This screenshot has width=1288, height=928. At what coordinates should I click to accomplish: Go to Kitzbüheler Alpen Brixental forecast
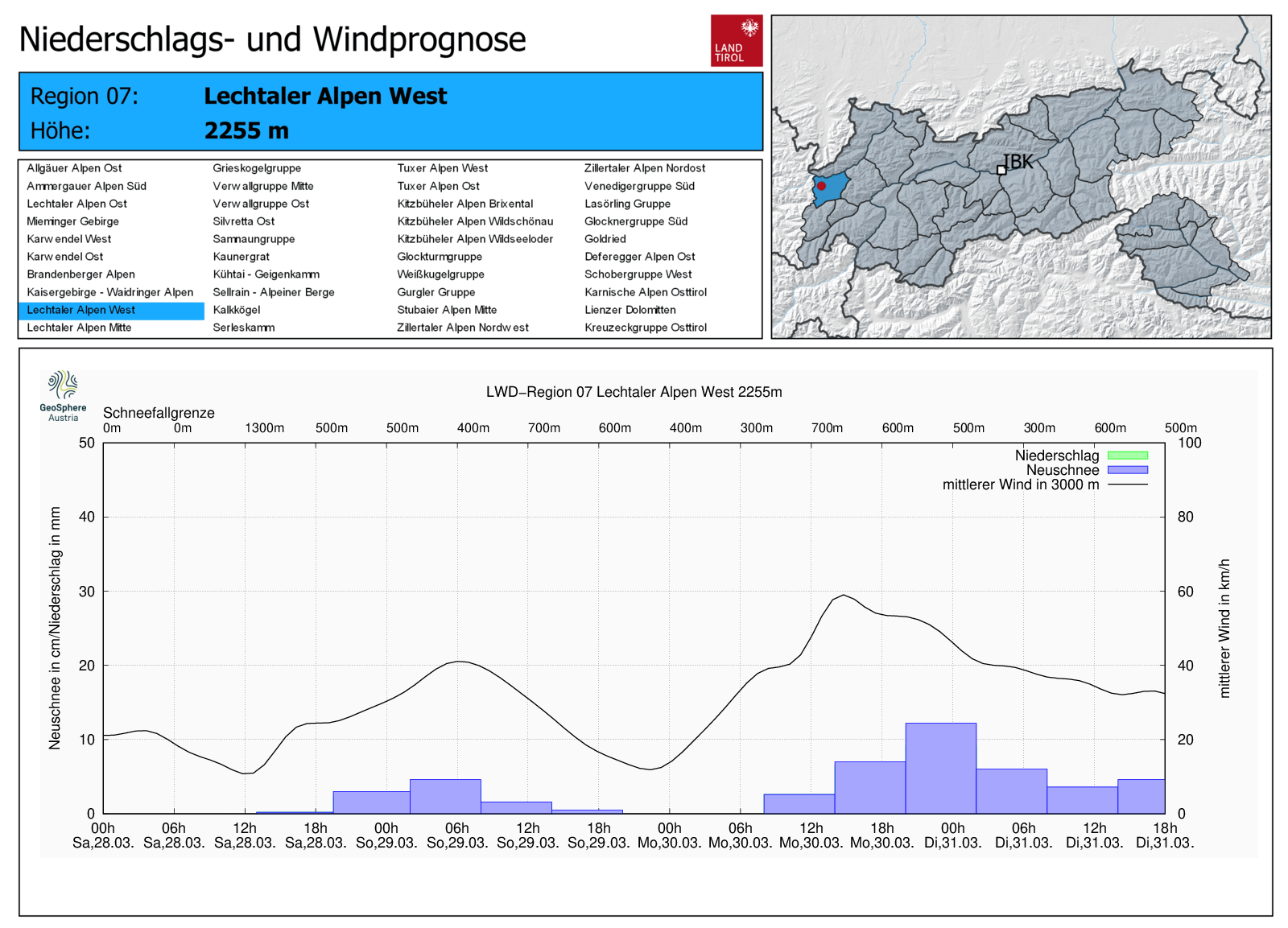click(464, 204)
